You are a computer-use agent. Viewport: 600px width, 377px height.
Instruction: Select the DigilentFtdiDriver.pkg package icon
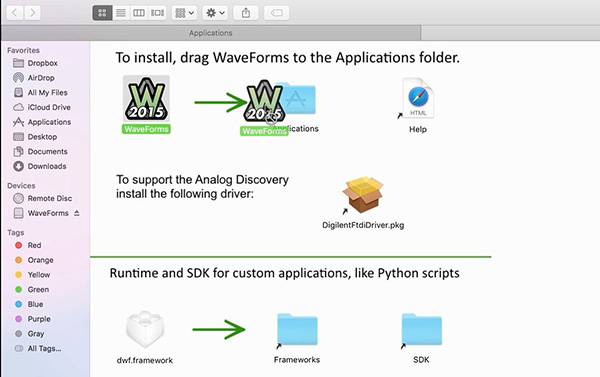363,195
